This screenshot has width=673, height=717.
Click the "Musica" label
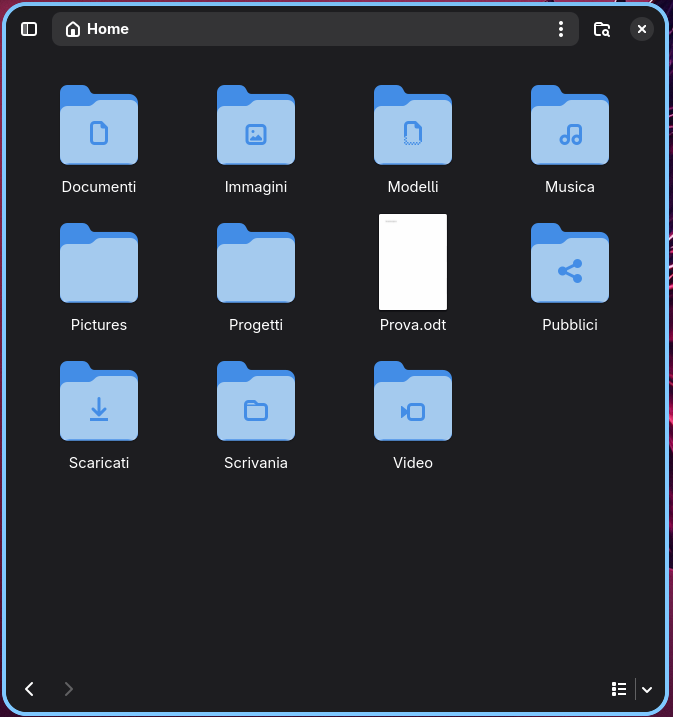(x=570, y=187)
